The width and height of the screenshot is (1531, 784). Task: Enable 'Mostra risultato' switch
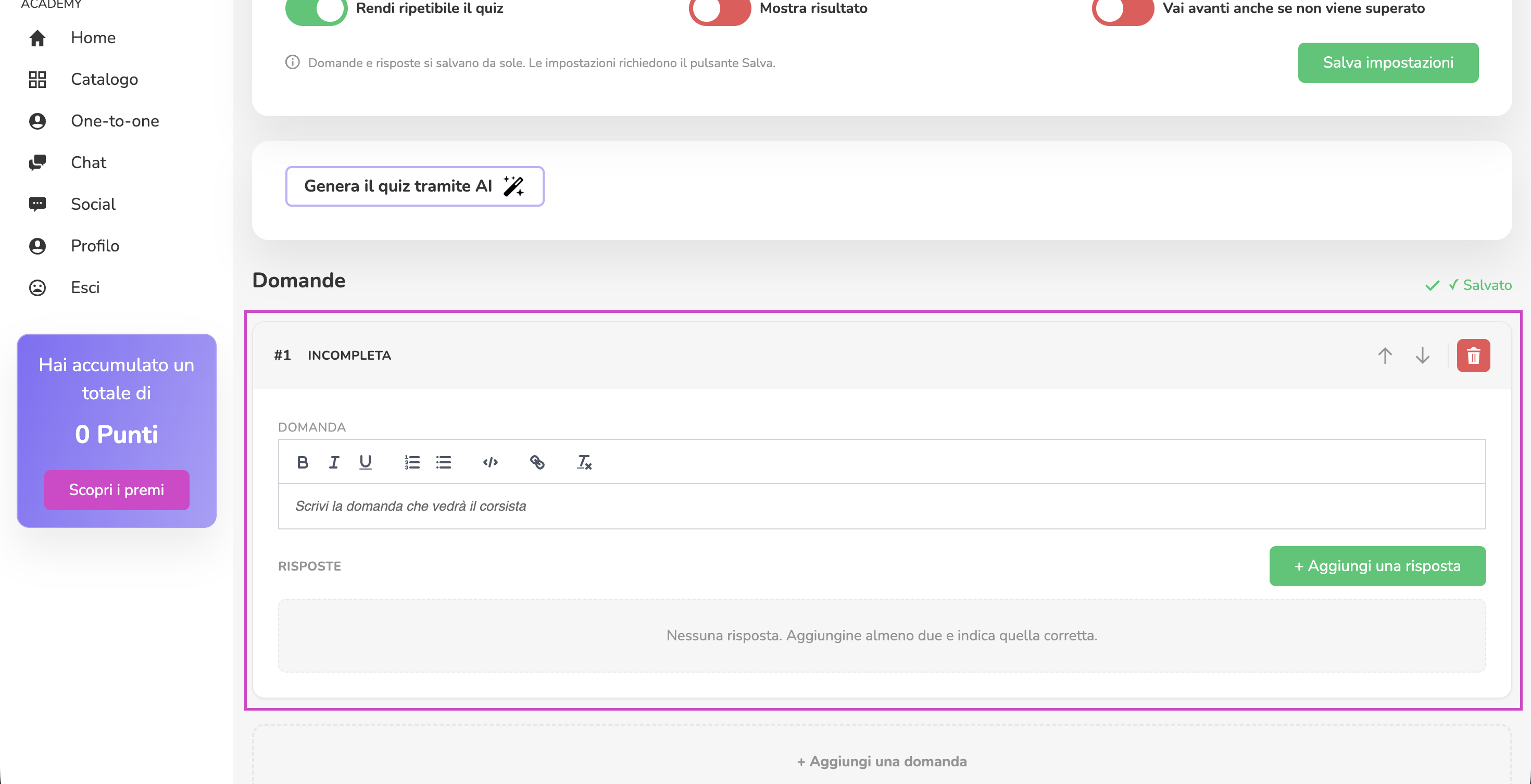(x=720, y=9)
